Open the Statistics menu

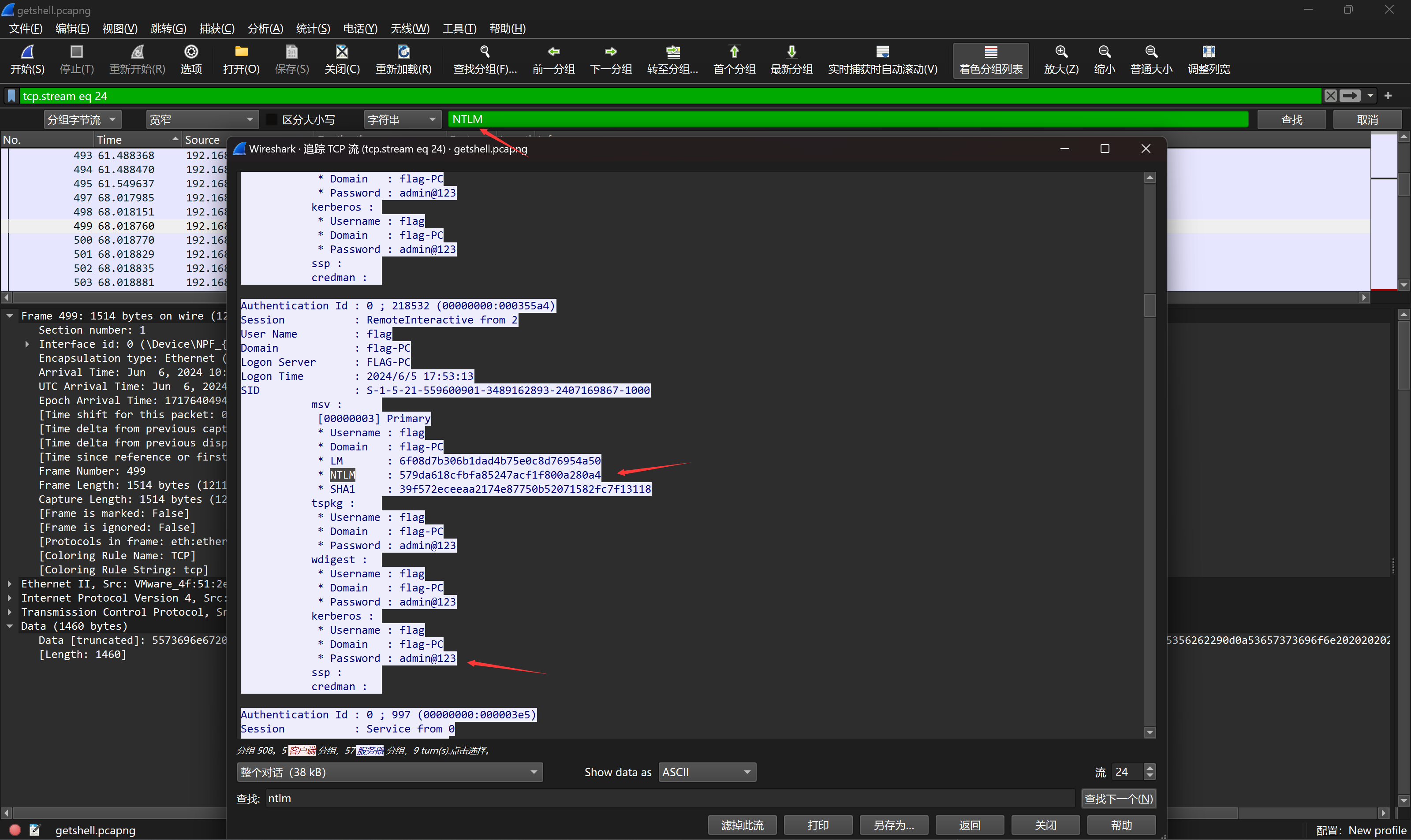click(x=313, y=28)
